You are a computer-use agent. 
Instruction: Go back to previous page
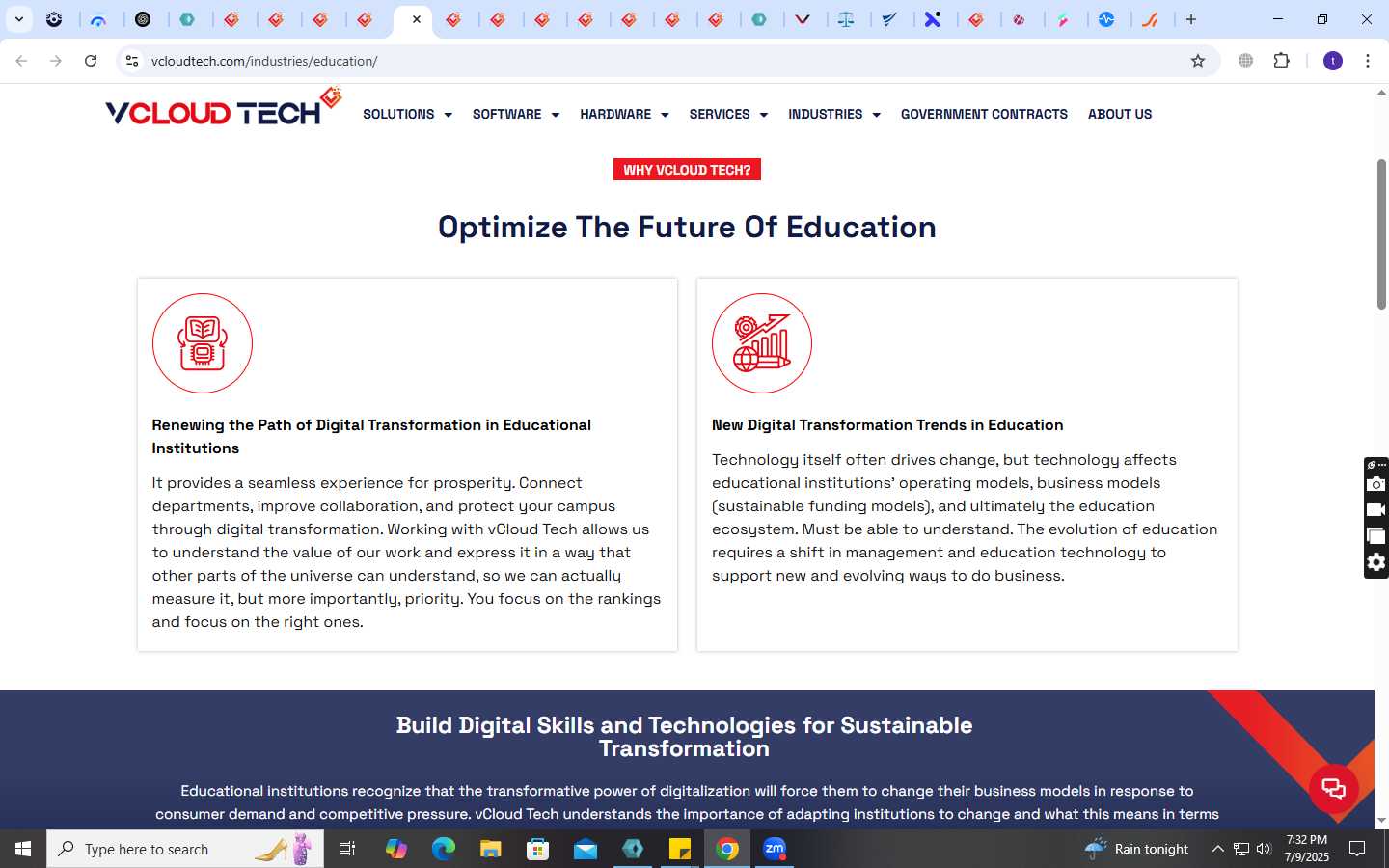click(21, 61)
